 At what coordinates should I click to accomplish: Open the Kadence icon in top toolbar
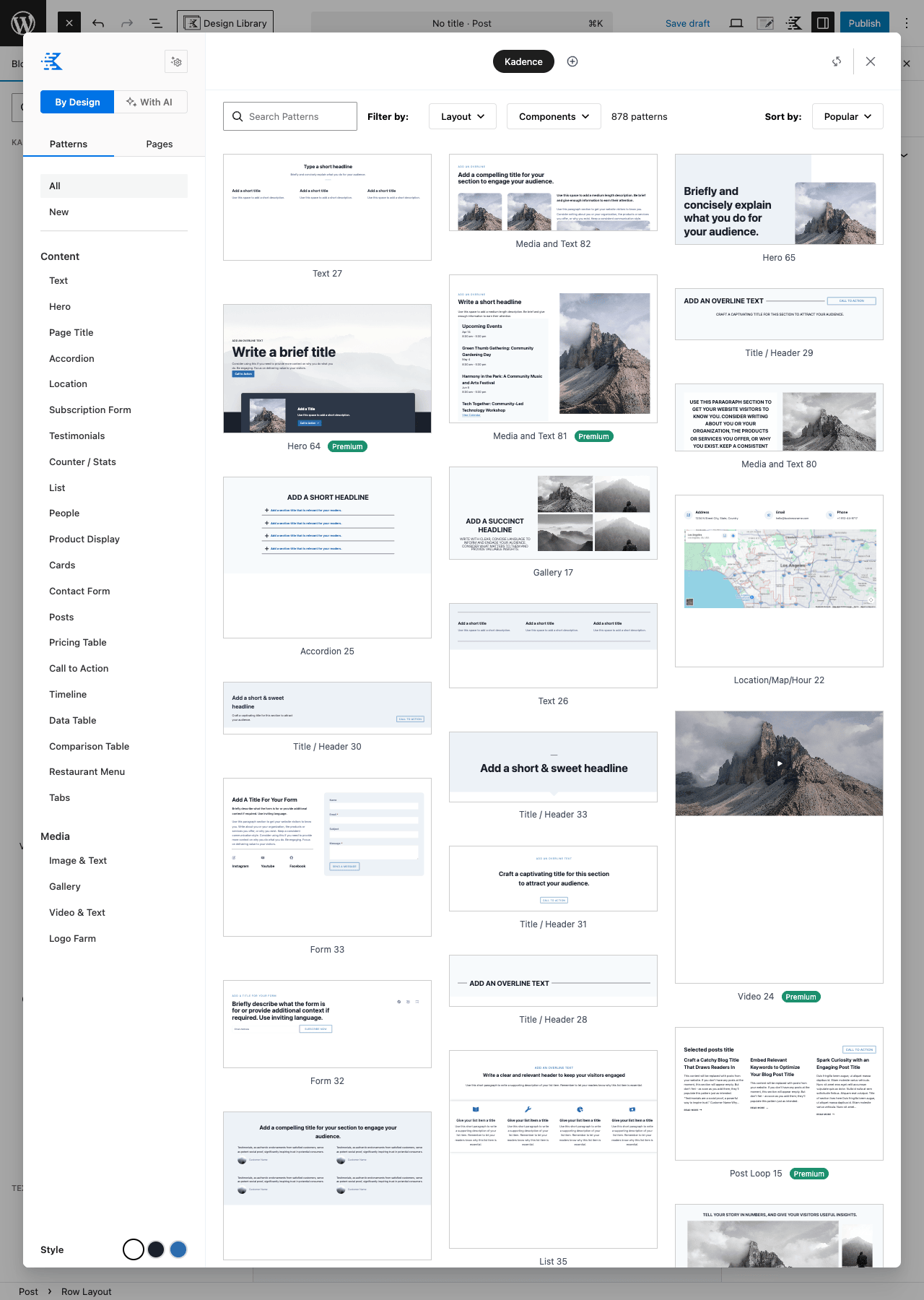(794, 23)
